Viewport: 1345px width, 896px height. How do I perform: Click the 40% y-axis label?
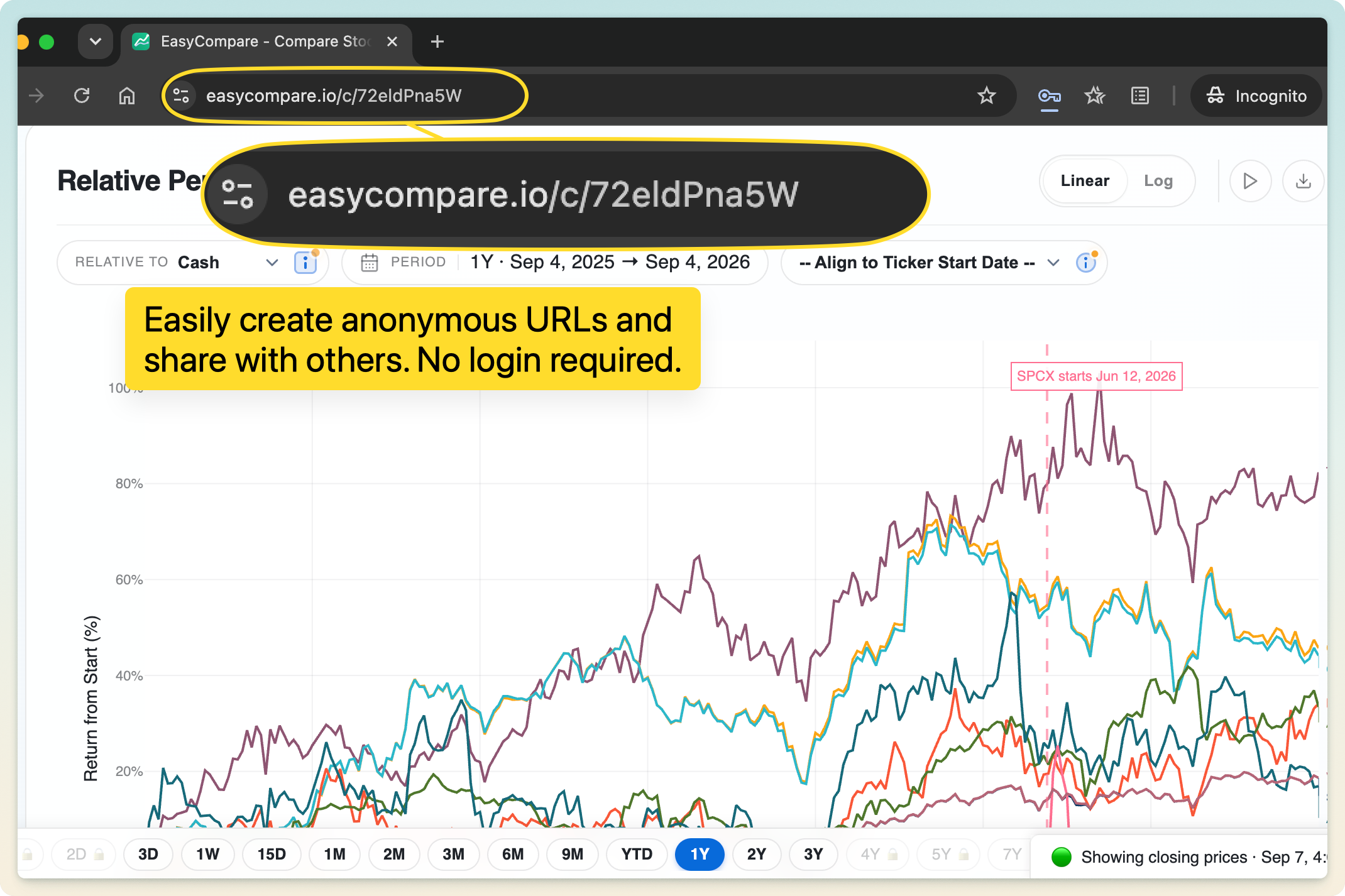[x=129, y=676]
